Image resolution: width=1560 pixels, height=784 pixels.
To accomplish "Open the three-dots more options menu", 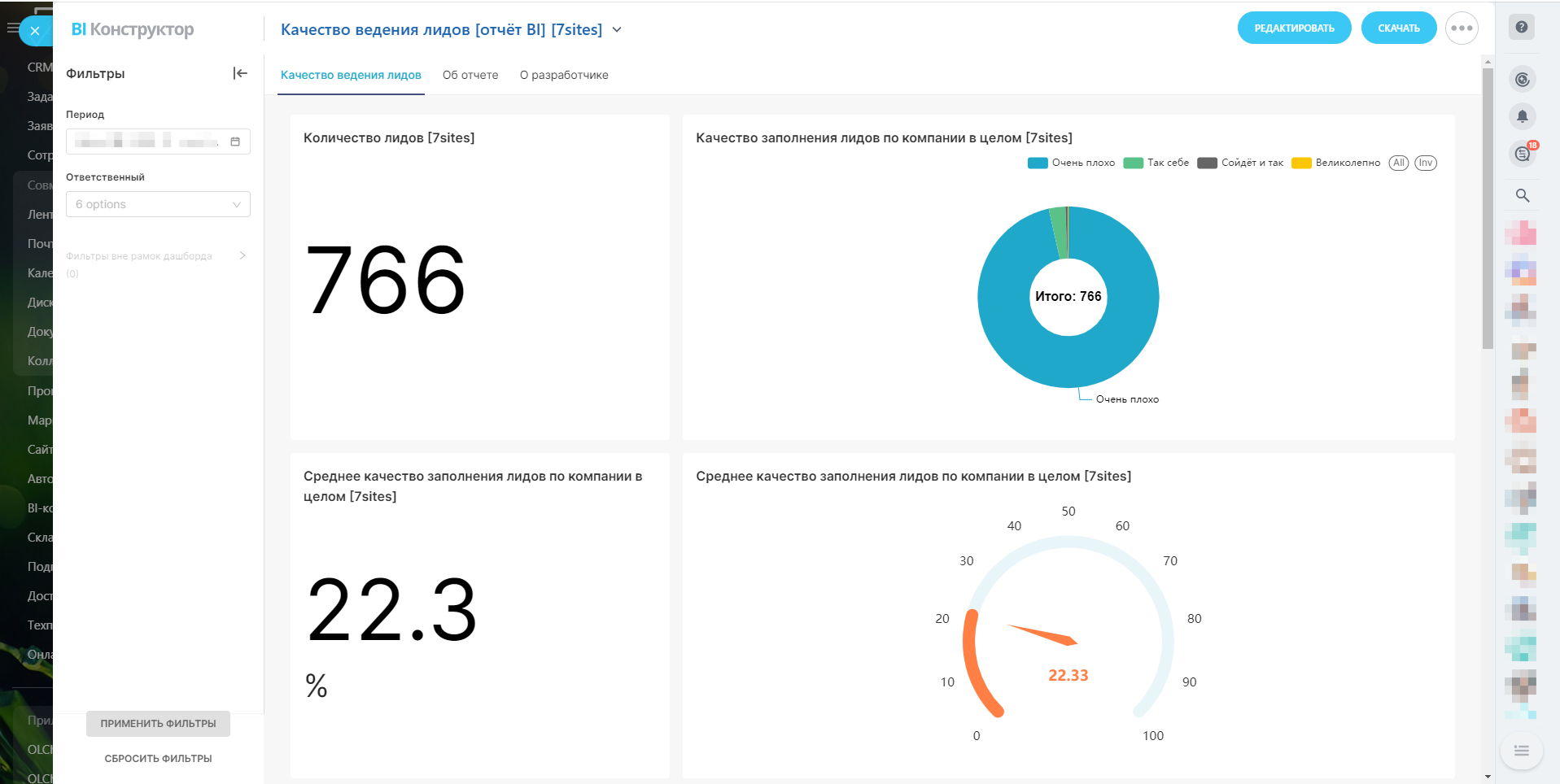I will pyautogui.click(x=1462, y=28).
